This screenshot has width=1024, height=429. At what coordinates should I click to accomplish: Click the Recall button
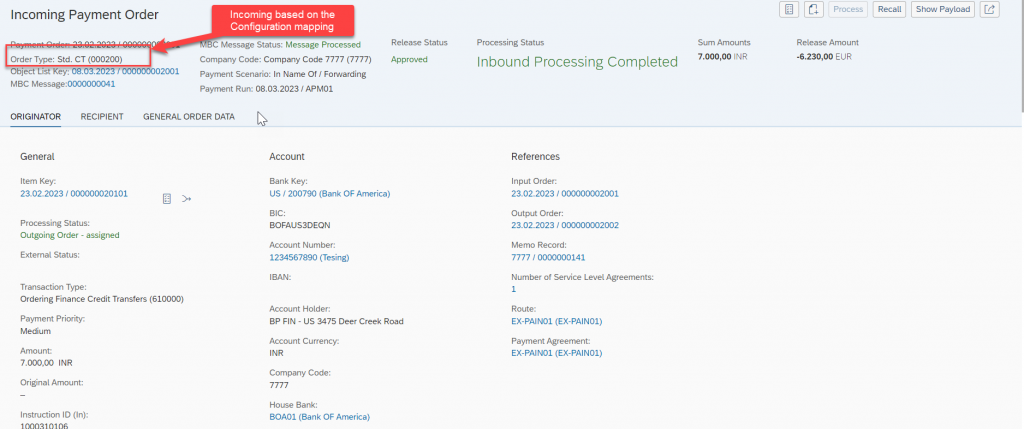point(889,9)
